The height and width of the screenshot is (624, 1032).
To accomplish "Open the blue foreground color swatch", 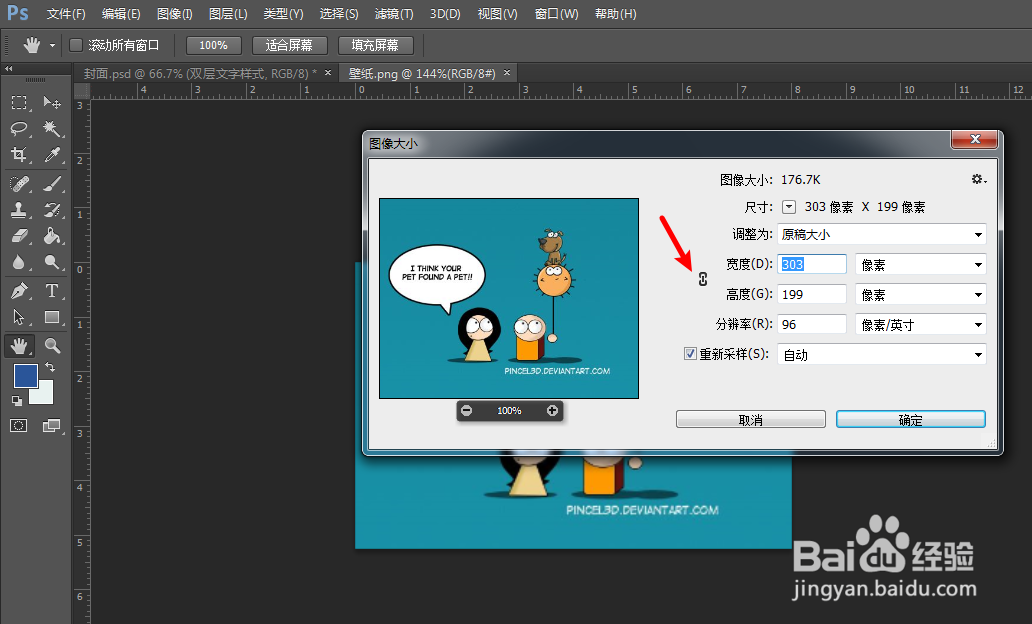I will [x=25, y=376].
